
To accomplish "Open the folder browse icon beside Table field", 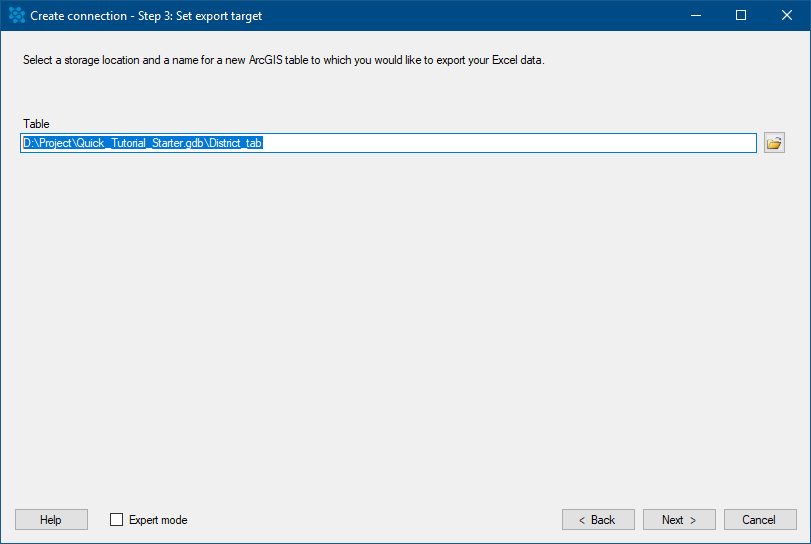I will click(x=774, y=143).
